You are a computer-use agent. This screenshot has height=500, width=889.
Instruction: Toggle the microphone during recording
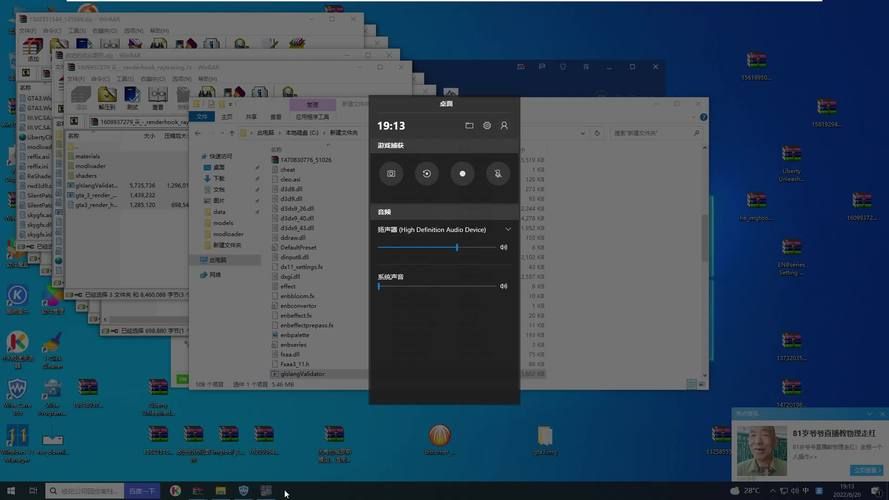(497, 173)
